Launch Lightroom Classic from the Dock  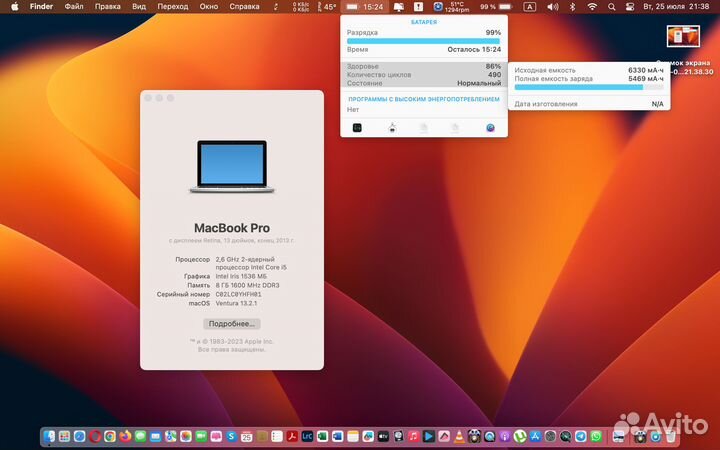307,436
